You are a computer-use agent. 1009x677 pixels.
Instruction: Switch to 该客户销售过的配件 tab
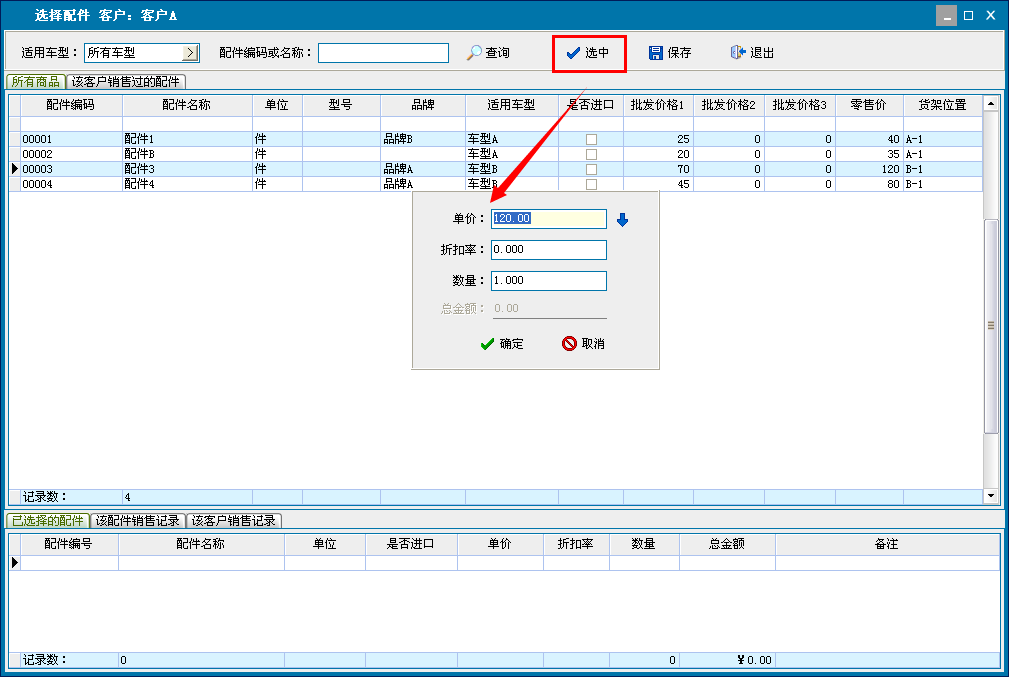point(126,82)
